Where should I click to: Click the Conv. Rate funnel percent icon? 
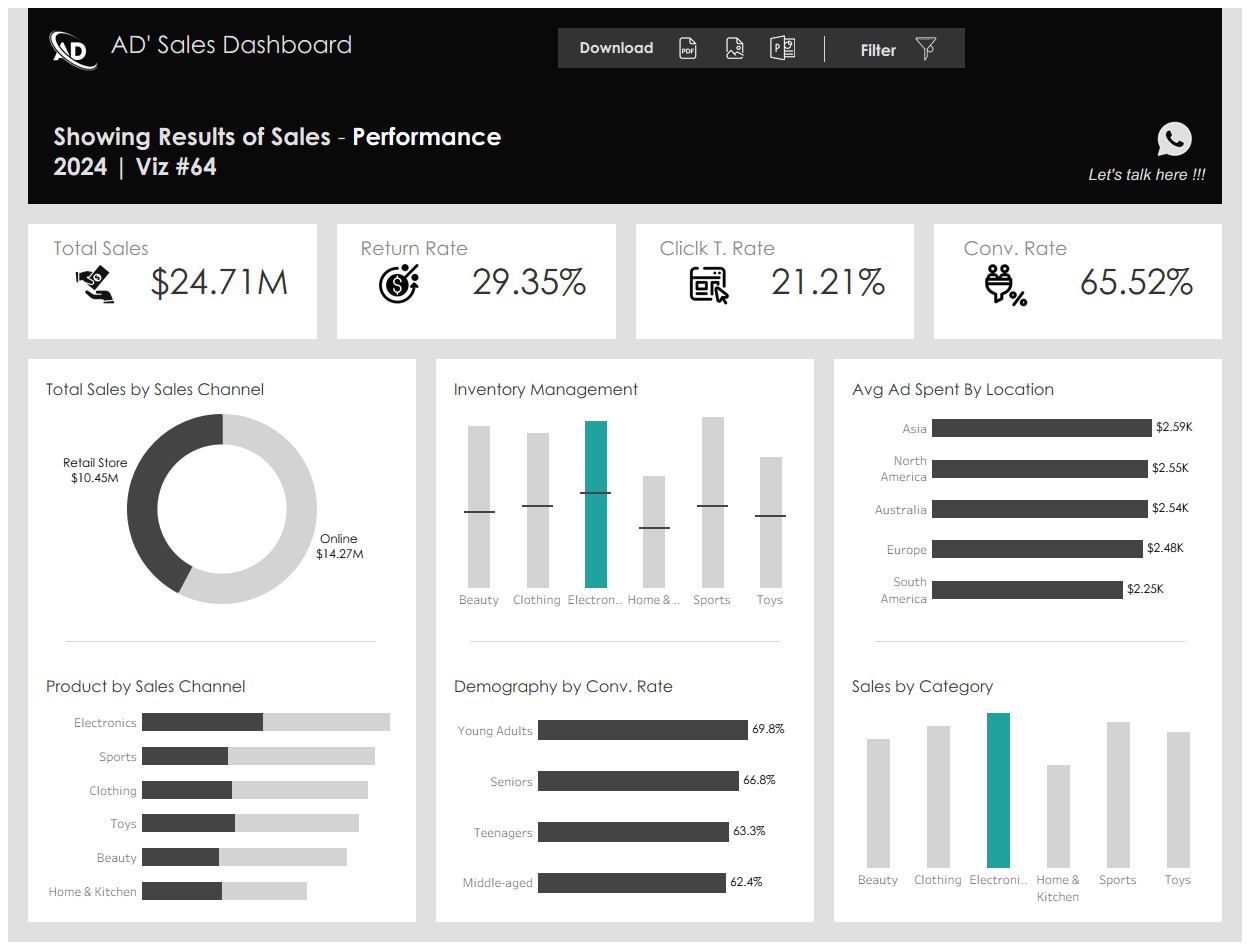coord(1006,285)
